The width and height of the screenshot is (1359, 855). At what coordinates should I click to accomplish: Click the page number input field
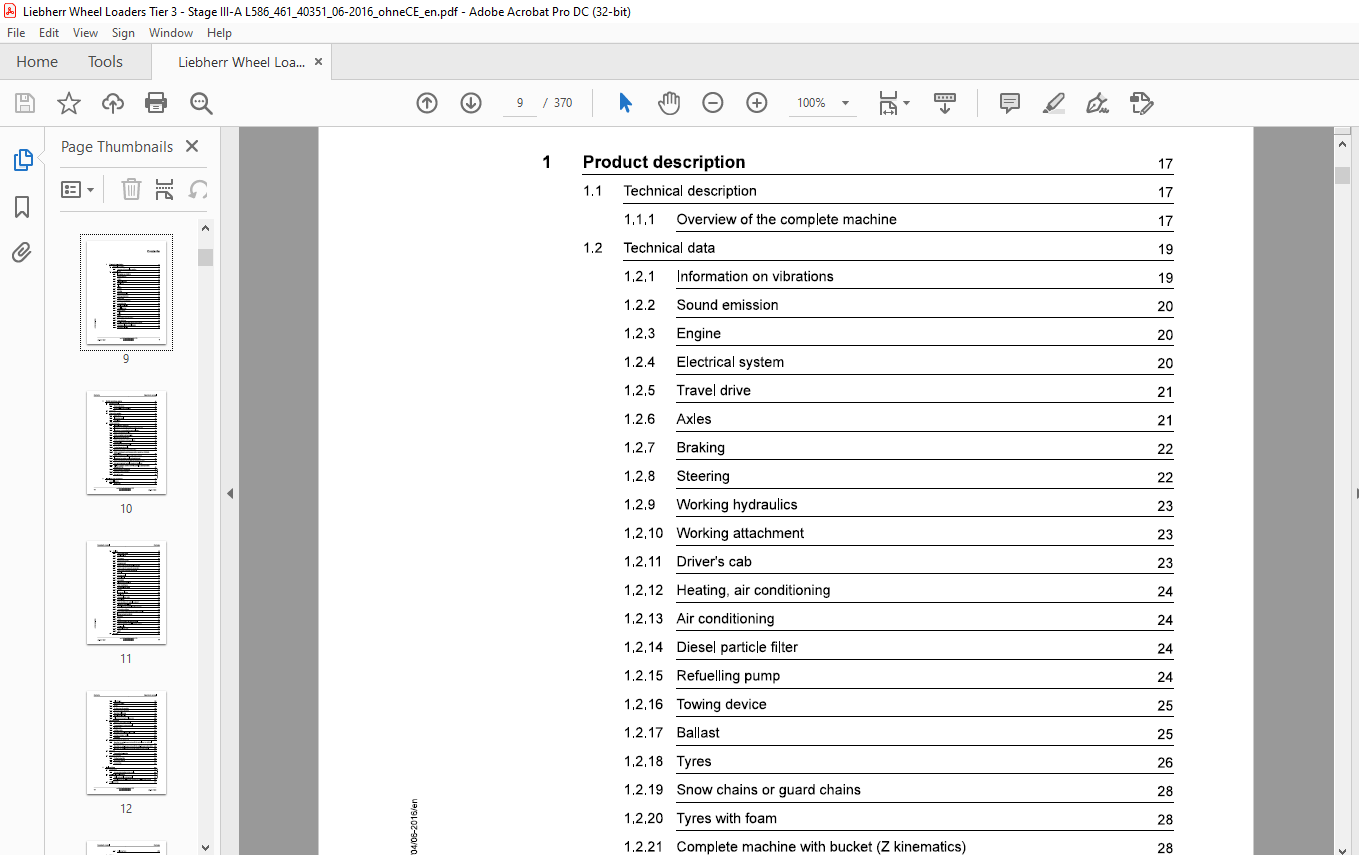(520, 103)
